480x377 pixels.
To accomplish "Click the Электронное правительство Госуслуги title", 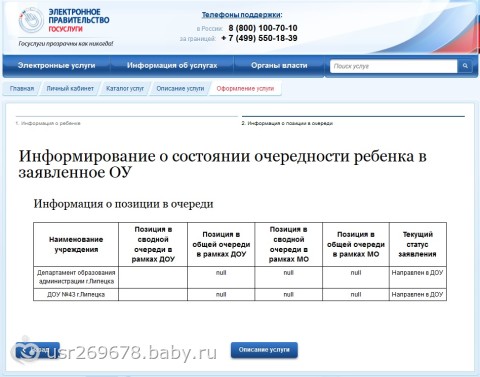I will click(x=79, y=20).
